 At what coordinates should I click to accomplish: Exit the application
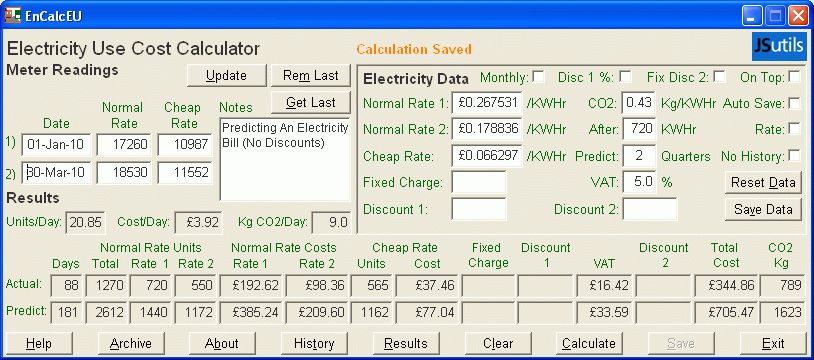click(774, 343)
